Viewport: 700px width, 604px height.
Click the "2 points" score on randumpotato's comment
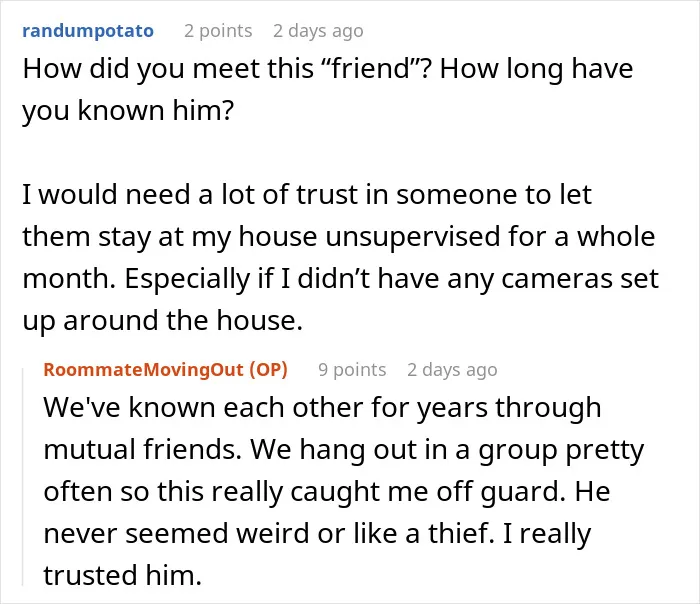218,31
